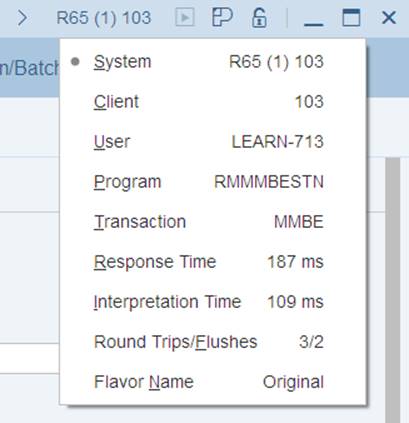Viewport: 409px width, 423px height.
Task: Maximize the SAP window
Action: tap(351, 17)
